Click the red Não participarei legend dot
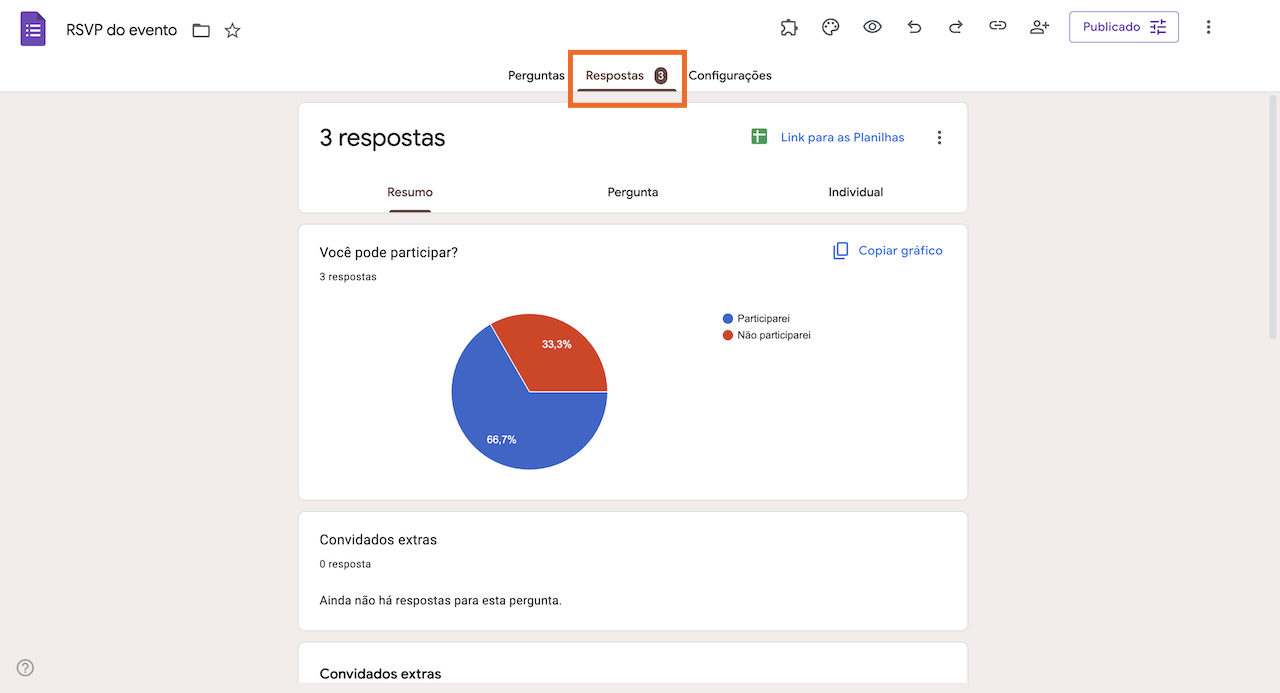The height and width of the screenshot is (693, 1280). click(728, 335)
